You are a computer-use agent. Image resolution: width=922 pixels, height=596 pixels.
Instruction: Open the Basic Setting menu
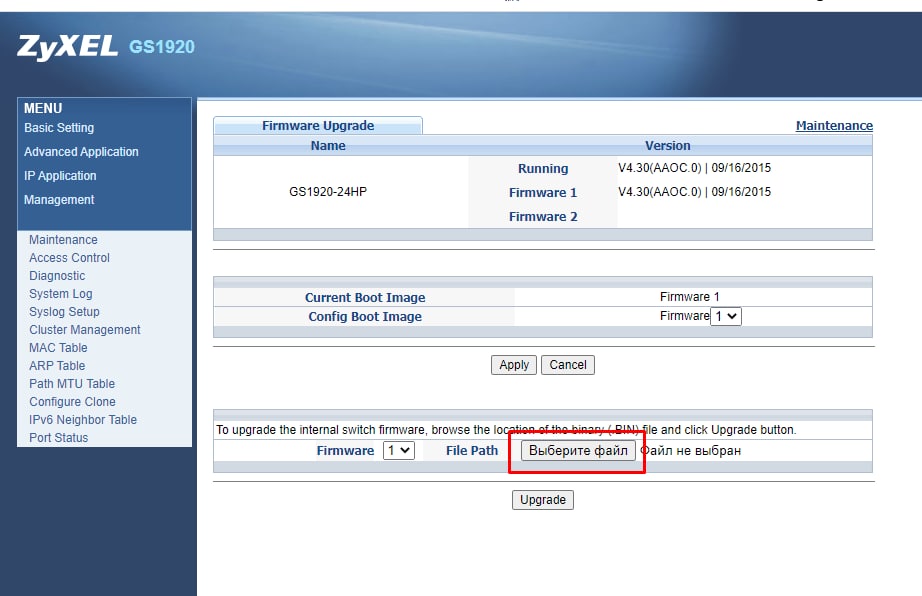59,128
